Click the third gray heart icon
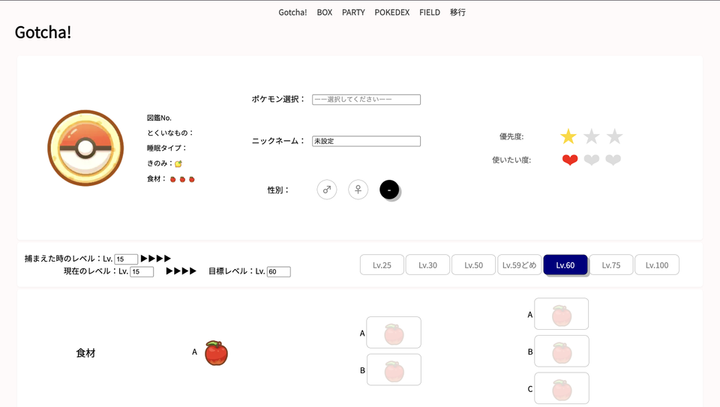The height and width of the screenshot is (407, 720). (x=613, y=160)
